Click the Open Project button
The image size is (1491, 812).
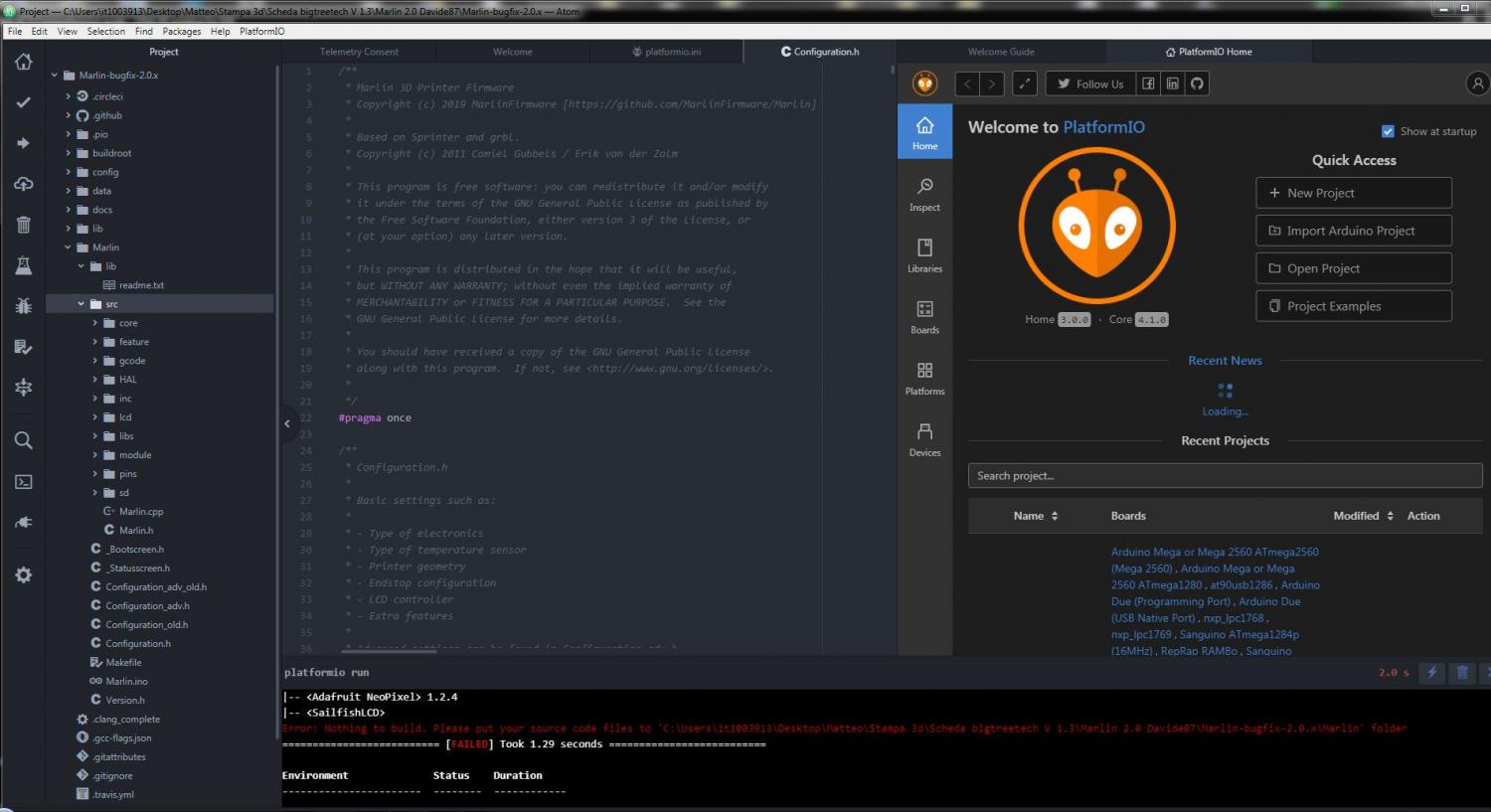(x=1354, y=268)
